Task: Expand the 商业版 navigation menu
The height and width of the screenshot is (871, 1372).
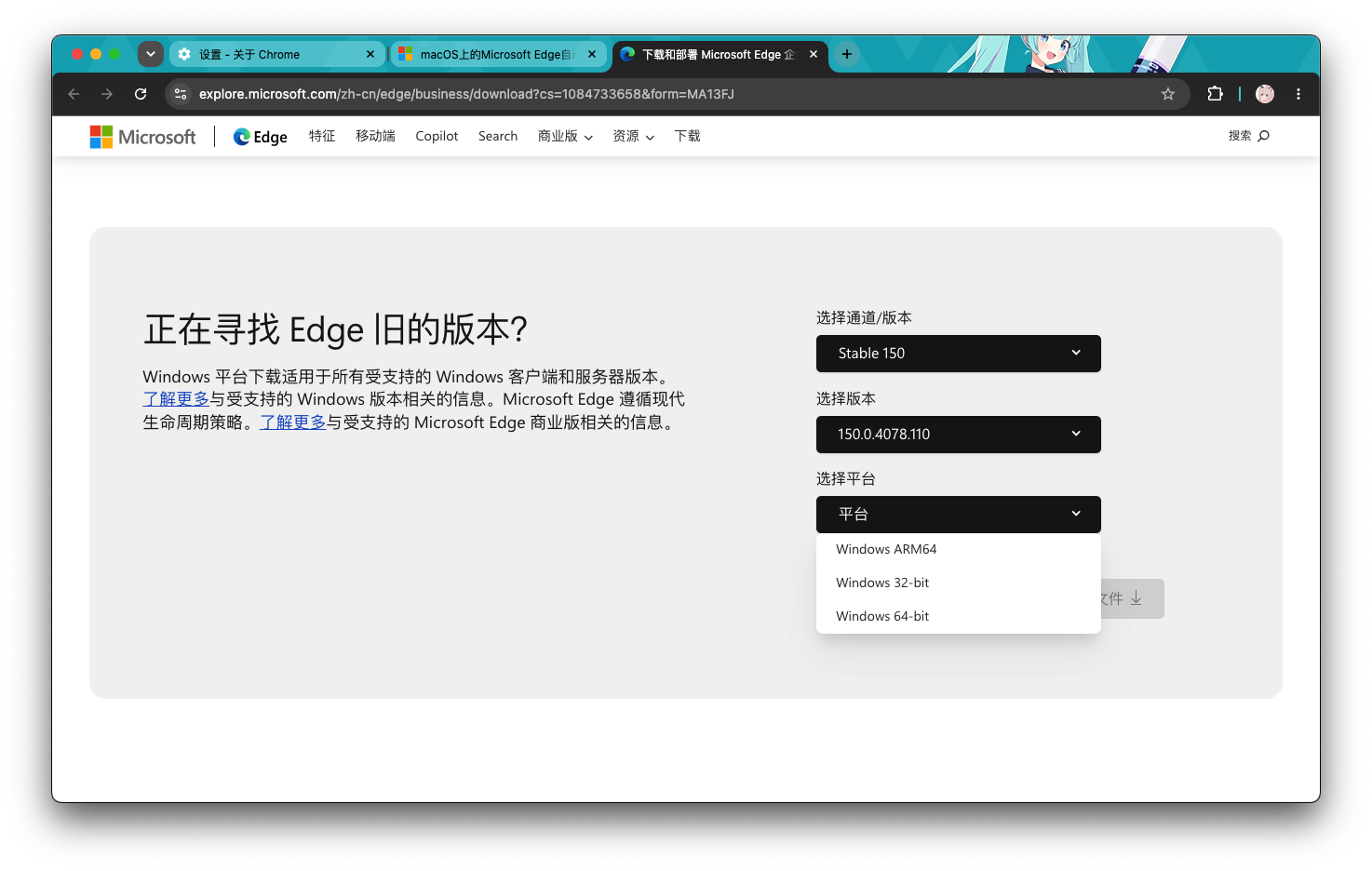Action: coord(565,136)
